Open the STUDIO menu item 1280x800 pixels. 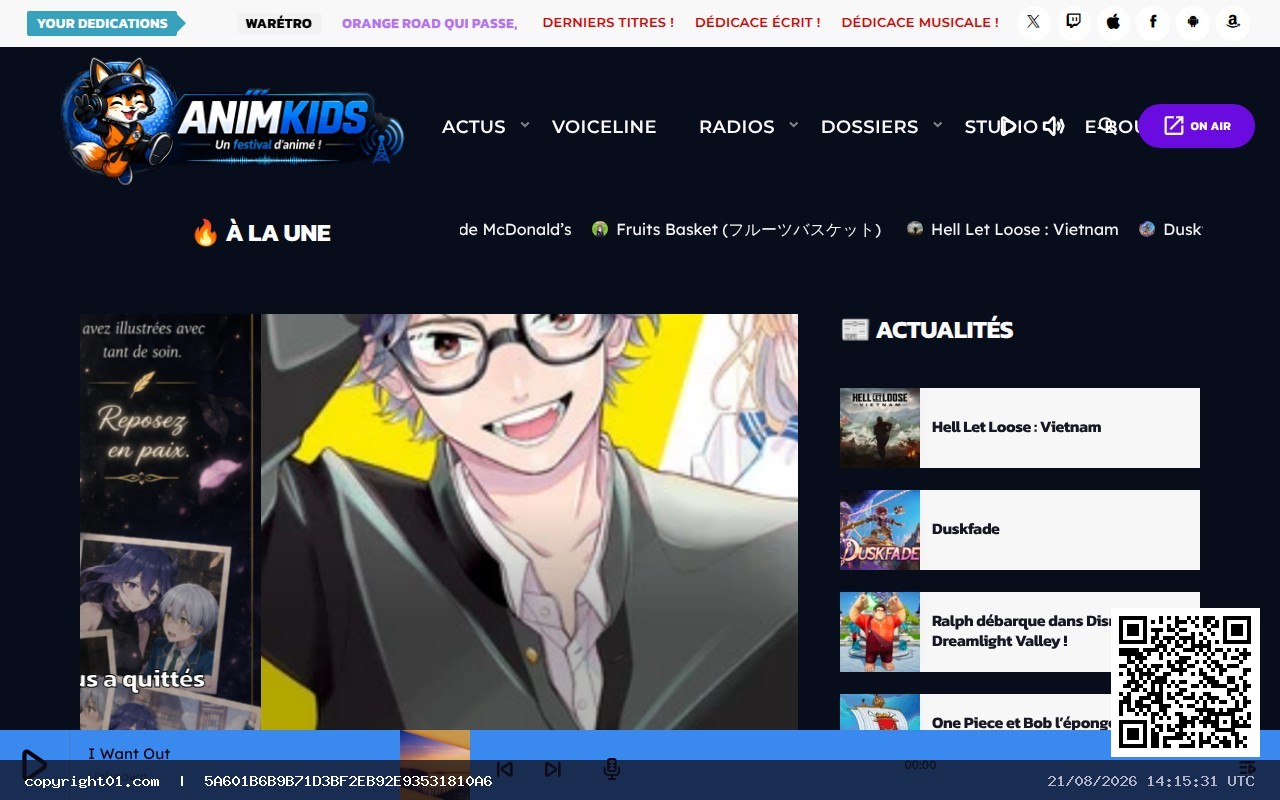point(1000,126)
